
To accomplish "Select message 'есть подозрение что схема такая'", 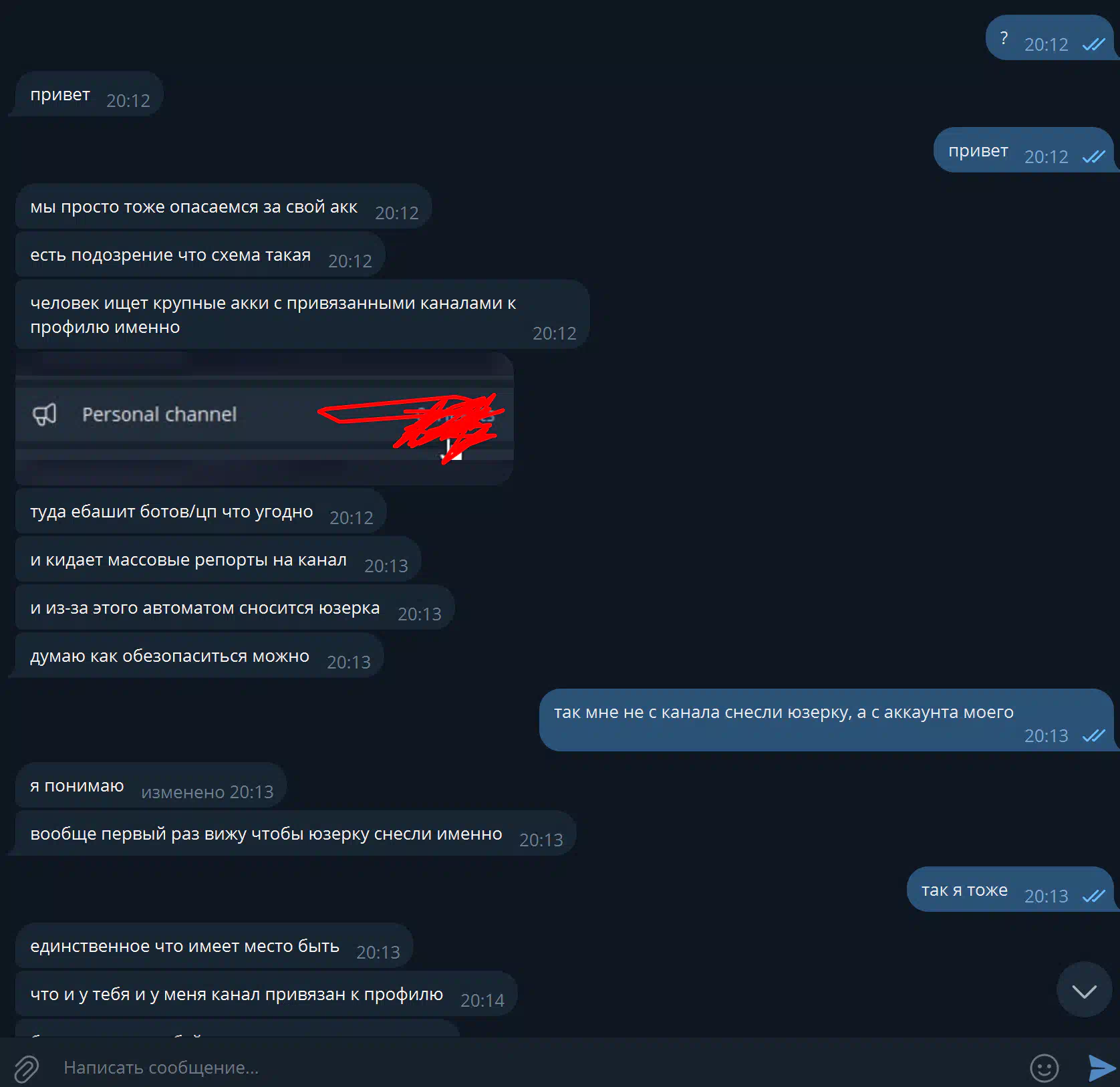I will (200, 255).
